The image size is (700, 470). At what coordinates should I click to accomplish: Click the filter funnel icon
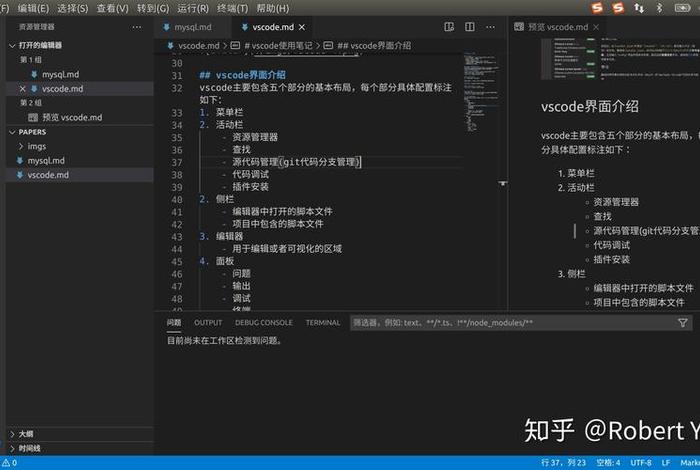[x=683, y=323]
